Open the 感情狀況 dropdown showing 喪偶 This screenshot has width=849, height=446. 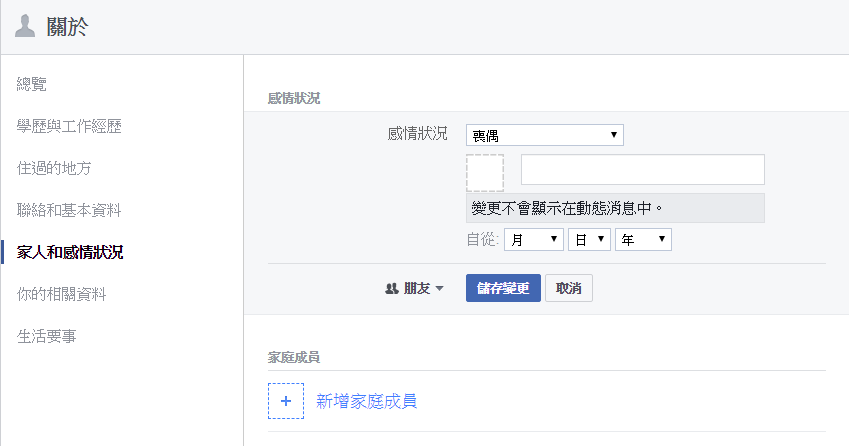544,135
